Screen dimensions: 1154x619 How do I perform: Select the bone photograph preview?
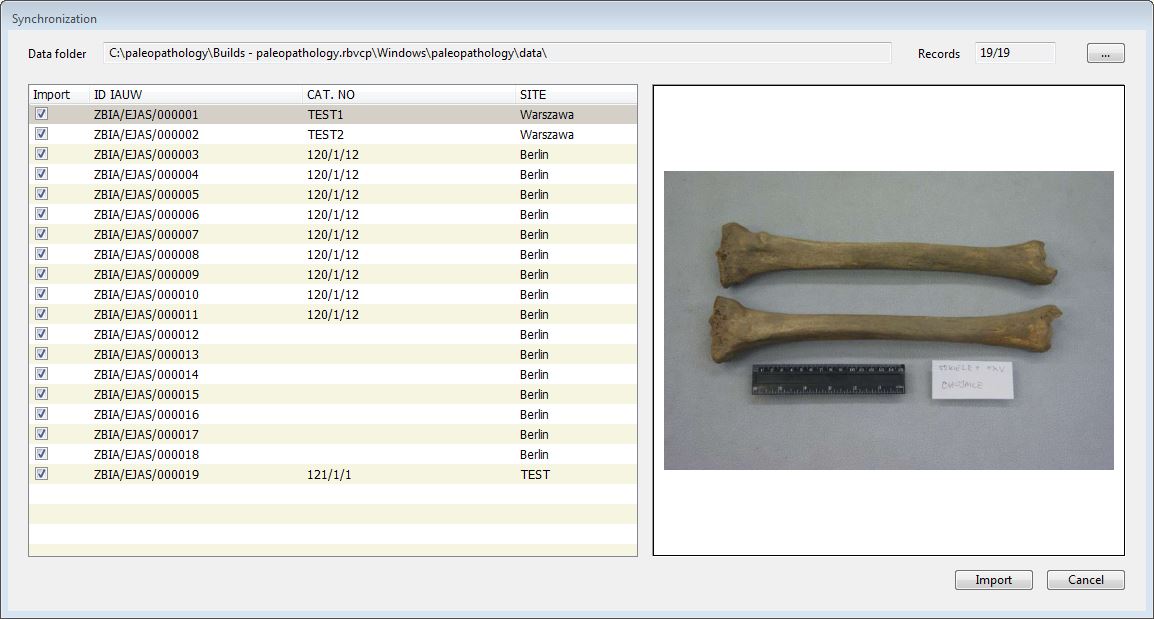[x=888, y=320]
